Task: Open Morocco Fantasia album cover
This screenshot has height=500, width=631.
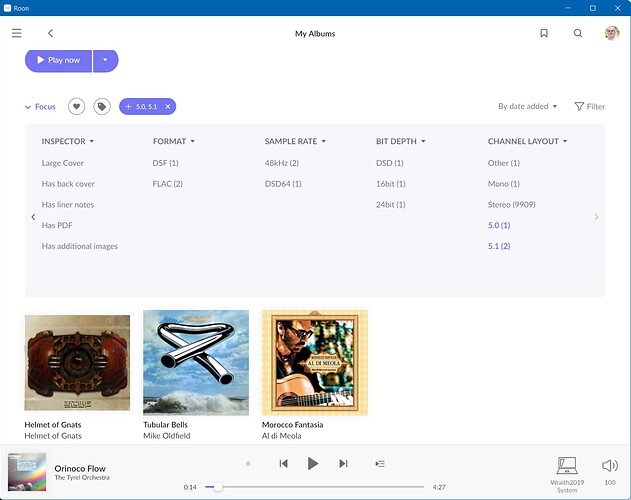Action: (x=315, y=363)
